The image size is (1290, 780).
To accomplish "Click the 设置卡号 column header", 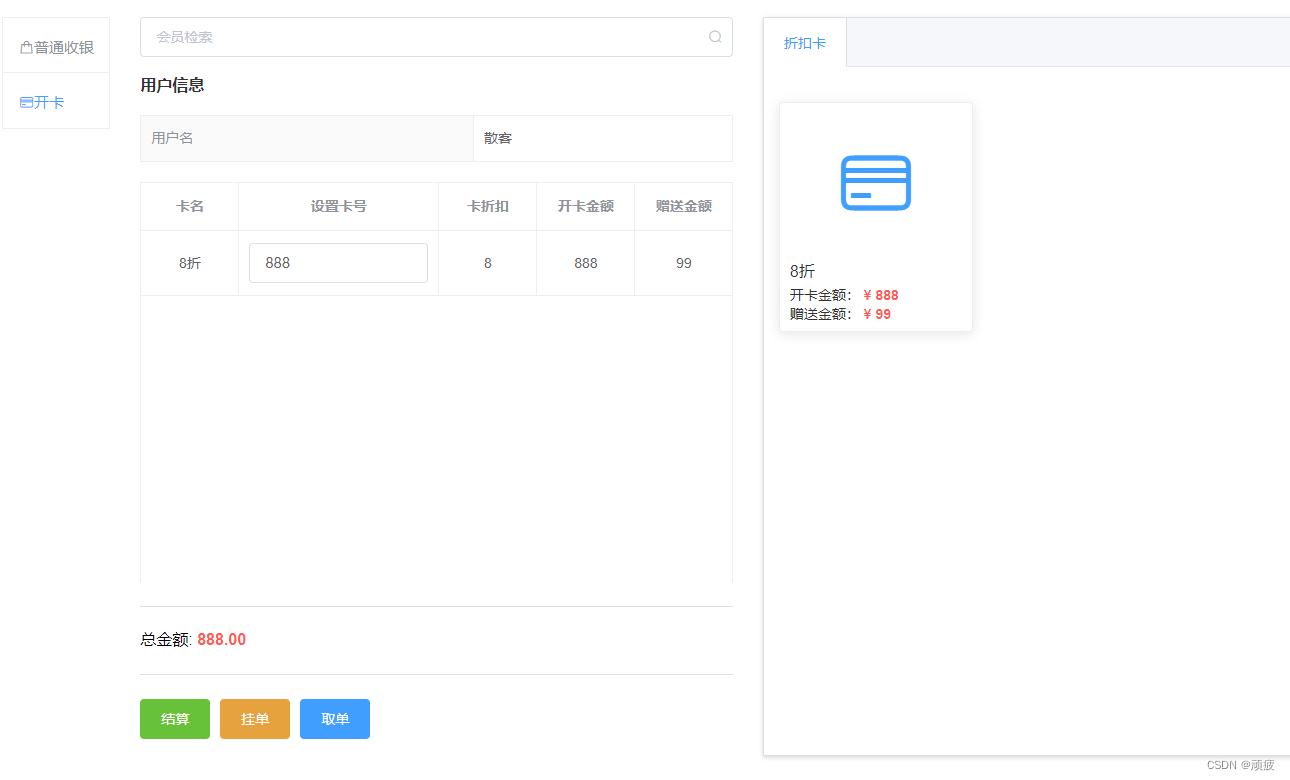I will (x=338, y=206).
